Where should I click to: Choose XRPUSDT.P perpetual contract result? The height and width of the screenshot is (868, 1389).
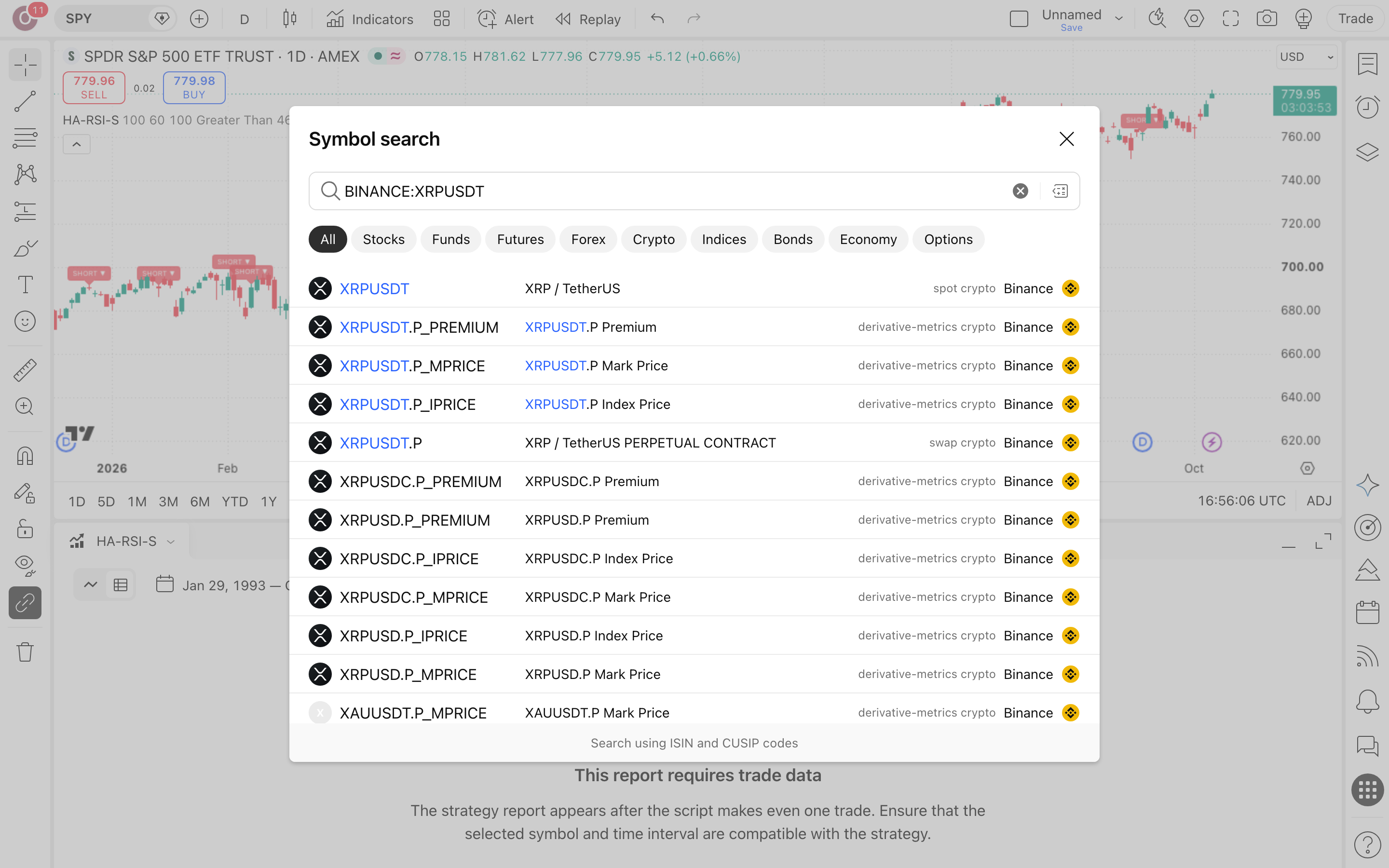tap(694, 443)
